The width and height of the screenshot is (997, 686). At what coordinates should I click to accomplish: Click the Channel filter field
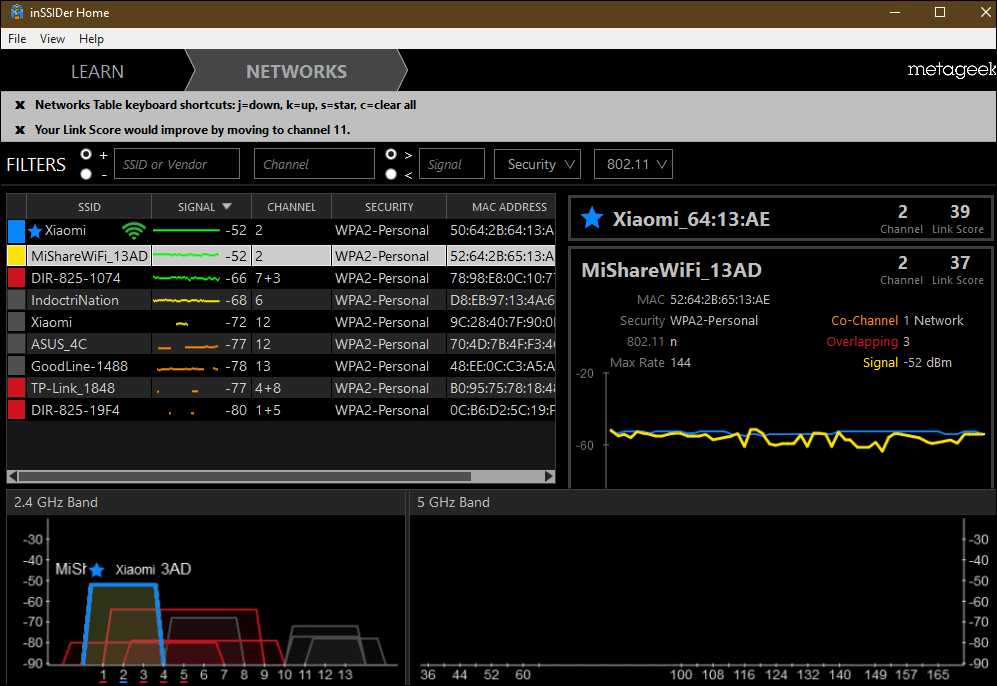point(314,164)
